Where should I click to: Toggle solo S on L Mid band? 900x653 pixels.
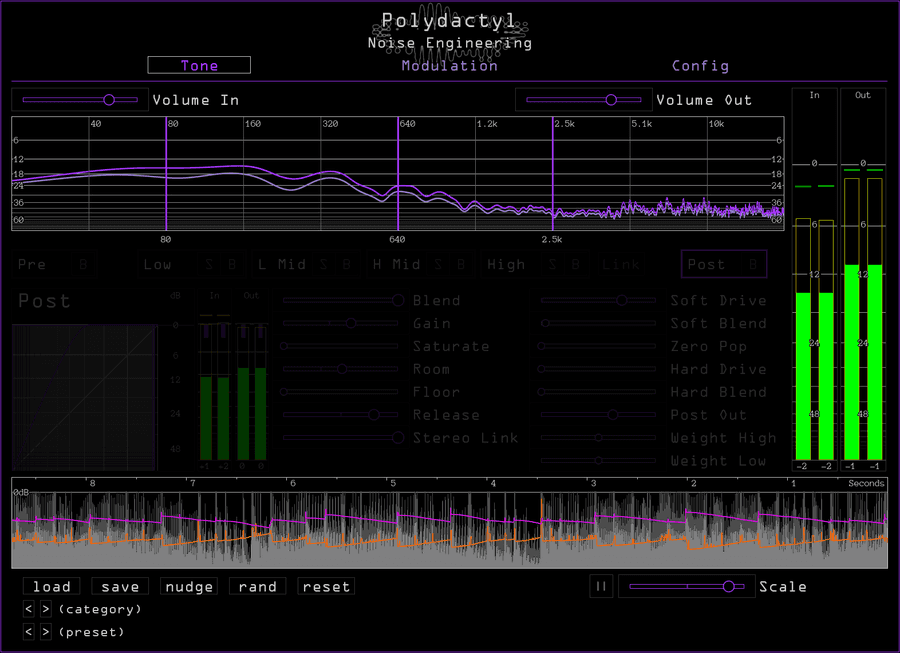[x=323, y=265]
